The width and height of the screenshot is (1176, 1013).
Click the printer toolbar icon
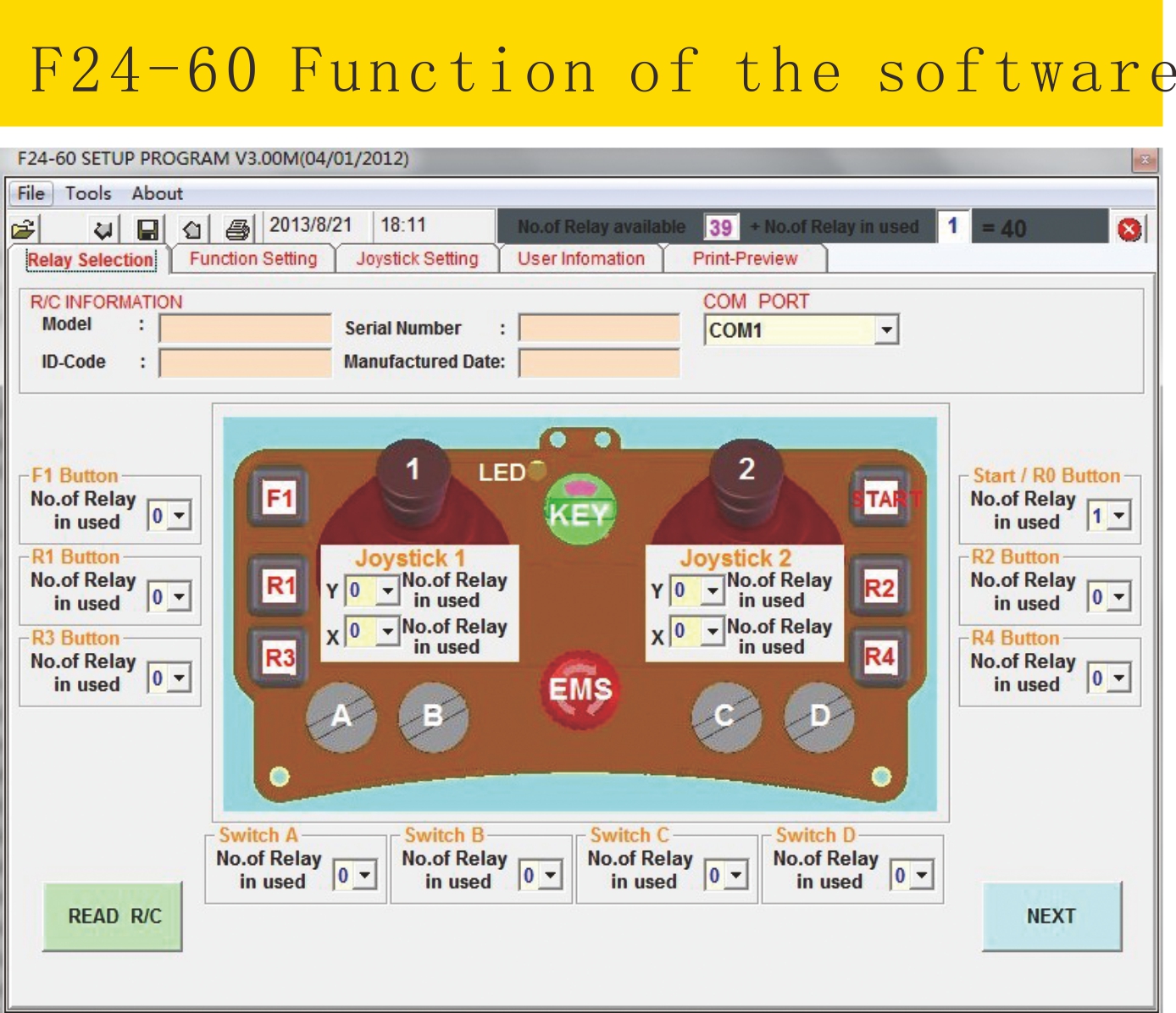238,230
